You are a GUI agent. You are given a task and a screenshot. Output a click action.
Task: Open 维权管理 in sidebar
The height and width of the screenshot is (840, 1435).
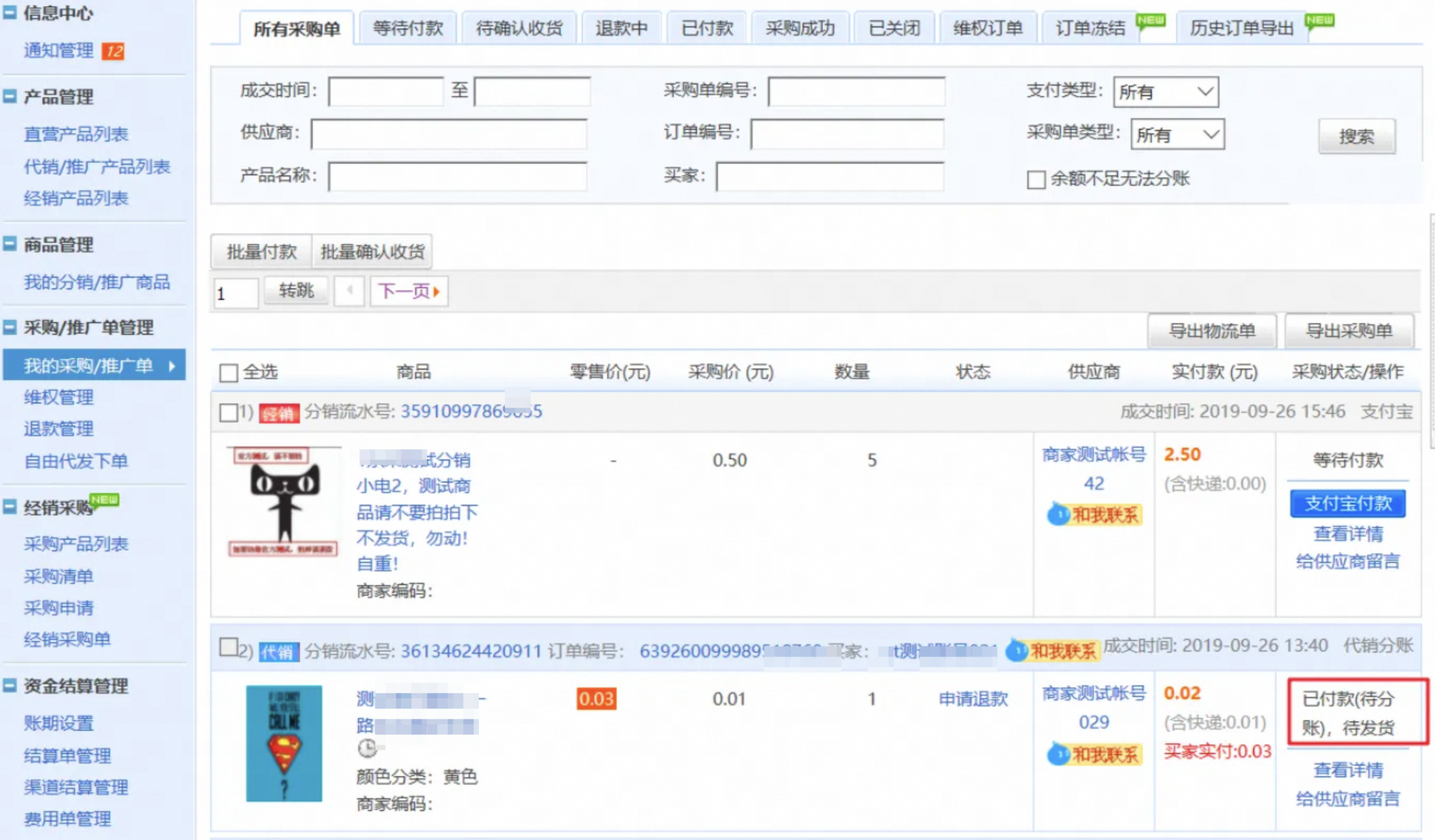tap(59, 397)
